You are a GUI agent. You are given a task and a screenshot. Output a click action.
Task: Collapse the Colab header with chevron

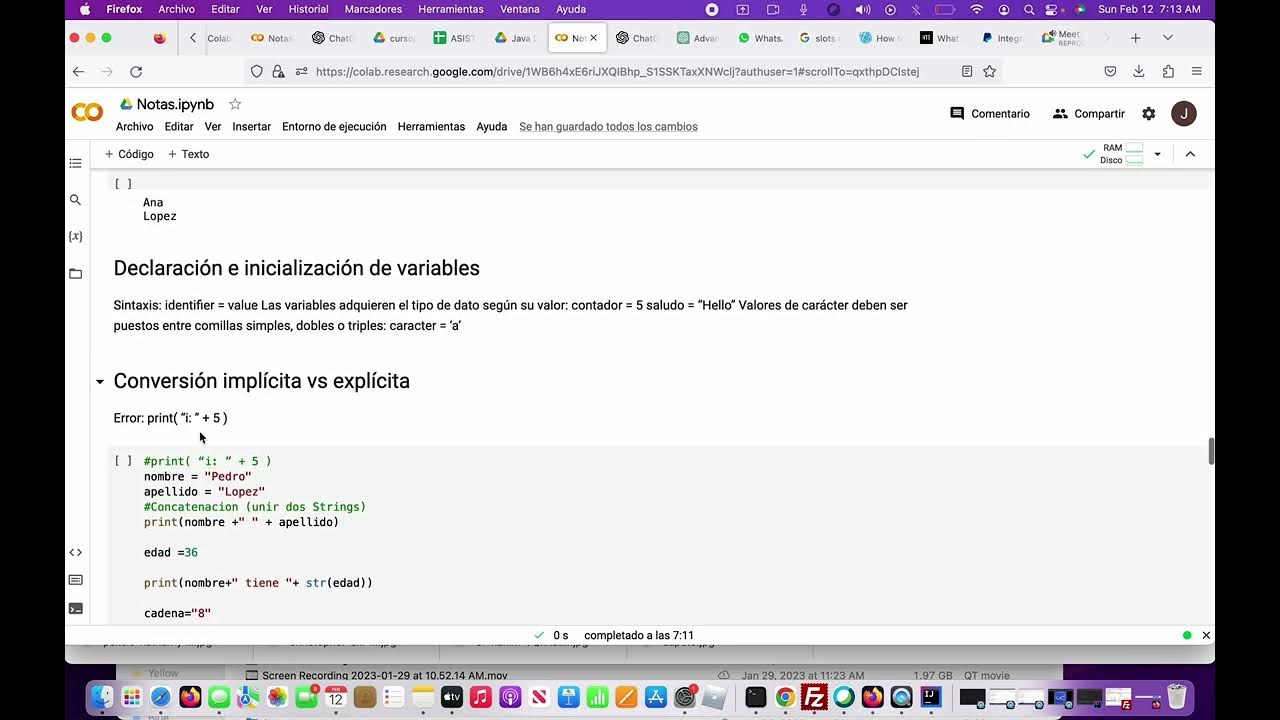[x=1190, y=154]
